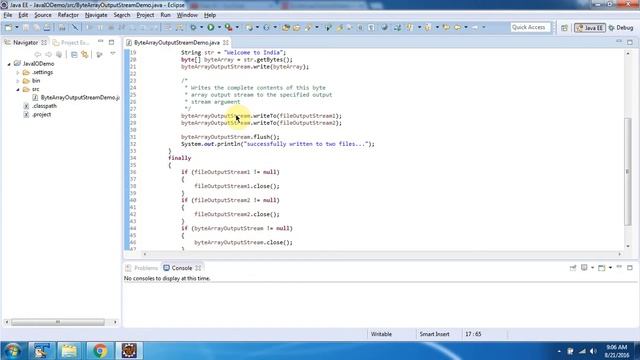Maximize the Navigator panel
Image resolution: width=640 pixels, height=360 pixels.
[x=111, y=42]
